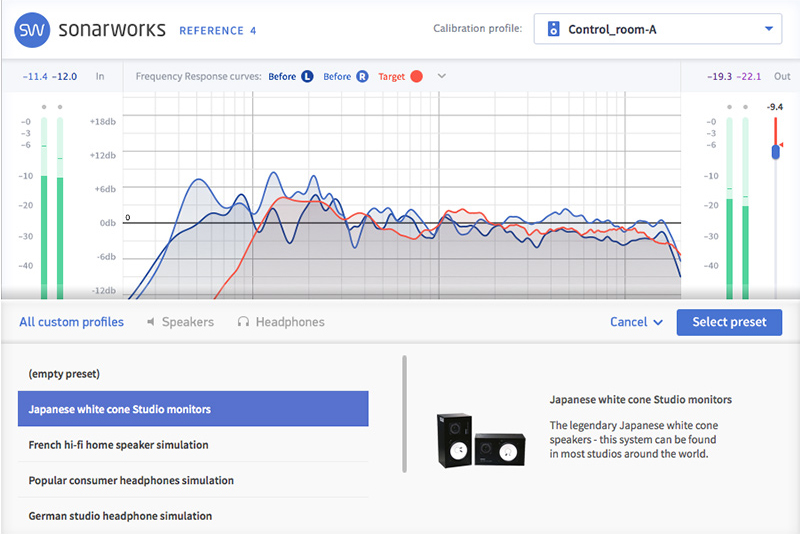Open the Cancel dropdown arrow

(658, 322)
